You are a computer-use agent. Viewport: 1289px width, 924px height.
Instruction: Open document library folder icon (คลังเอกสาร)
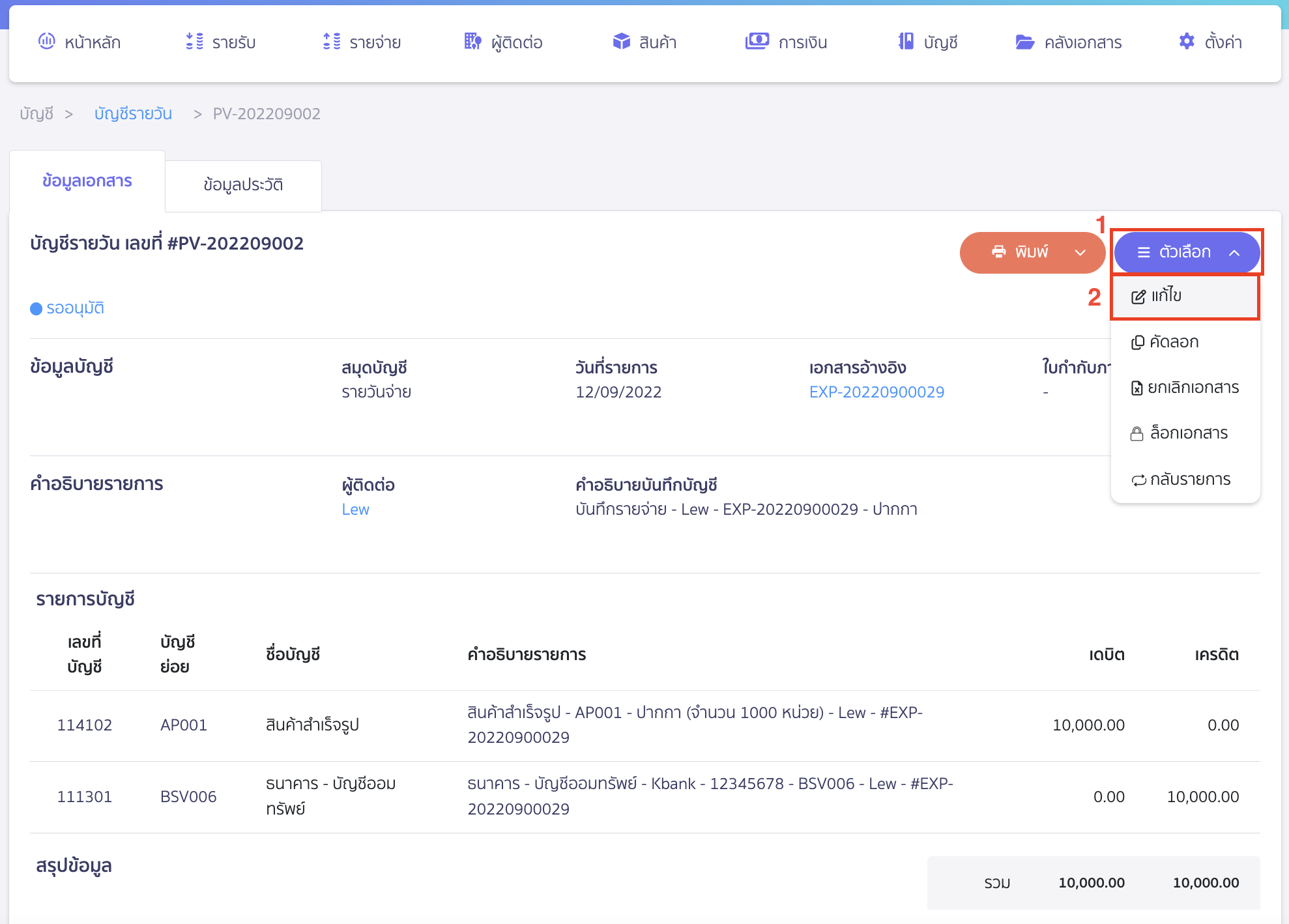click(x=1024, y=42)
